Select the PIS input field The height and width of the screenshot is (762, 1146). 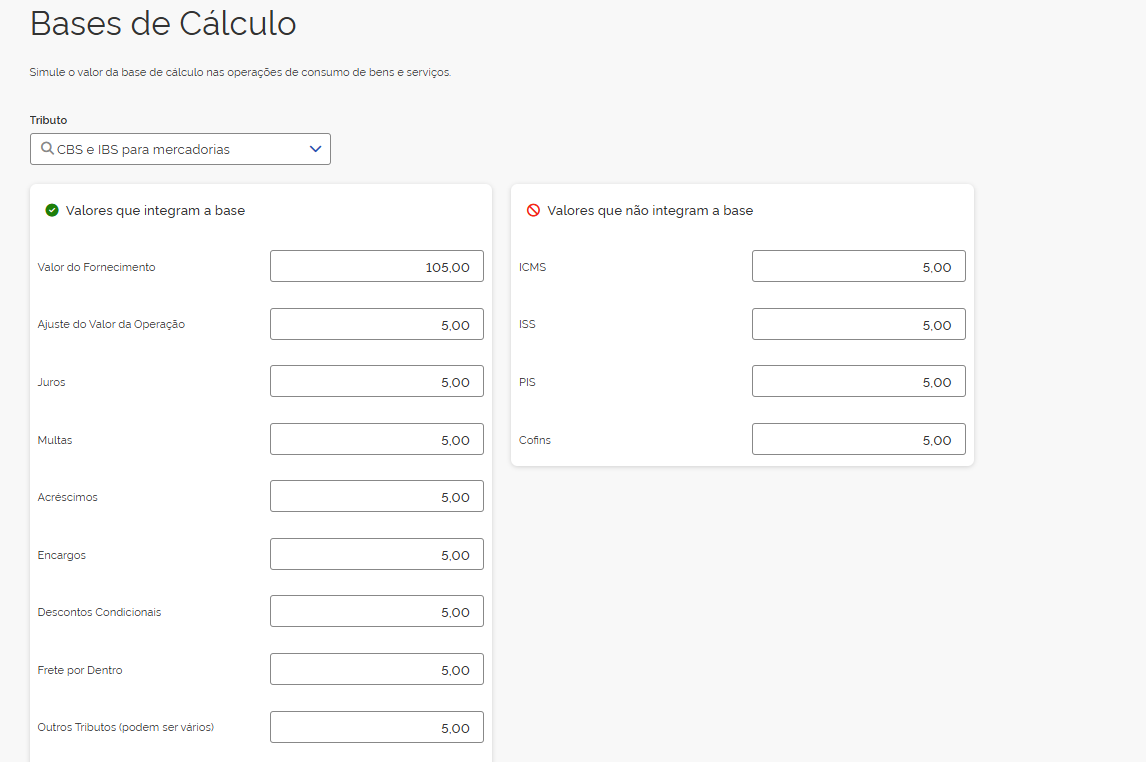pos(858,382)
